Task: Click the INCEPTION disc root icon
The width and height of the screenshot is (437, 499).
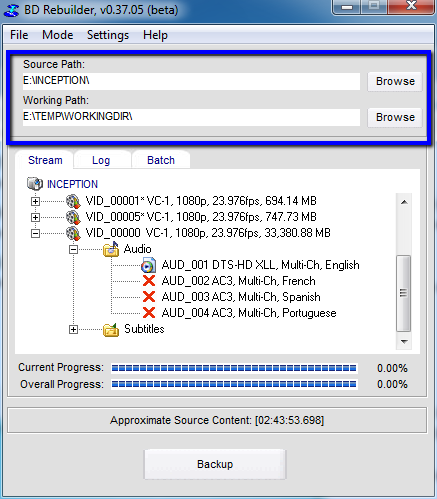Action: pos(35,184)
